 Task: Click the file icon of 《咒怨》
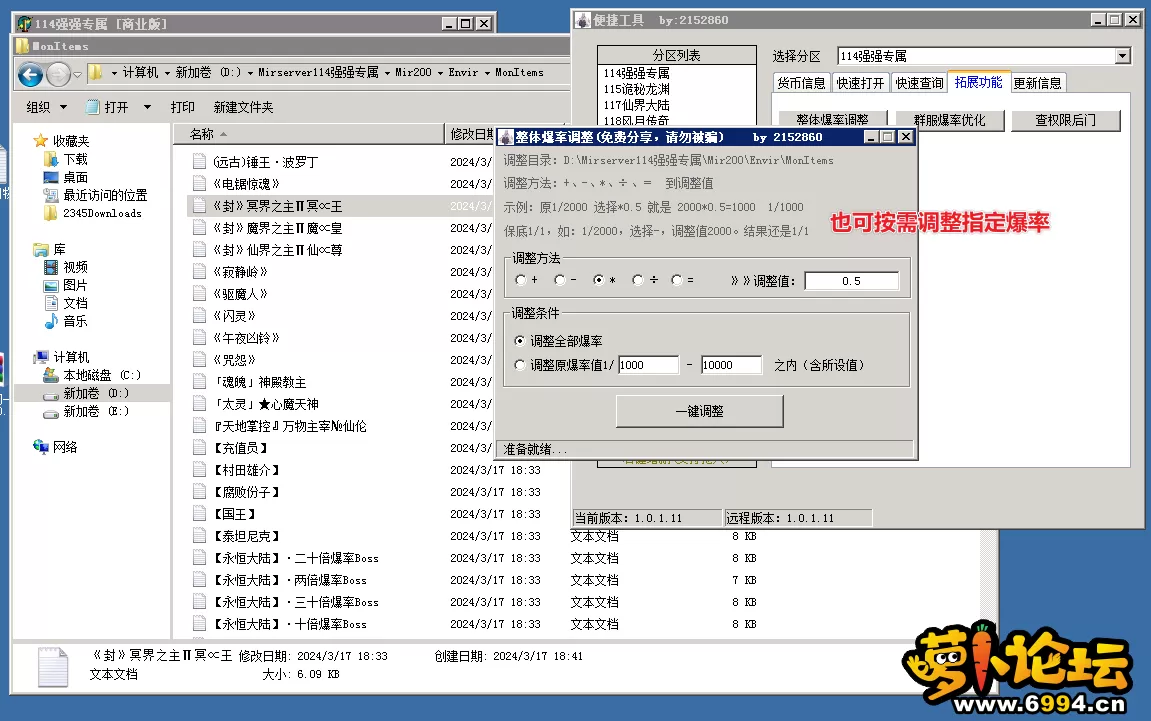[199, 360]
